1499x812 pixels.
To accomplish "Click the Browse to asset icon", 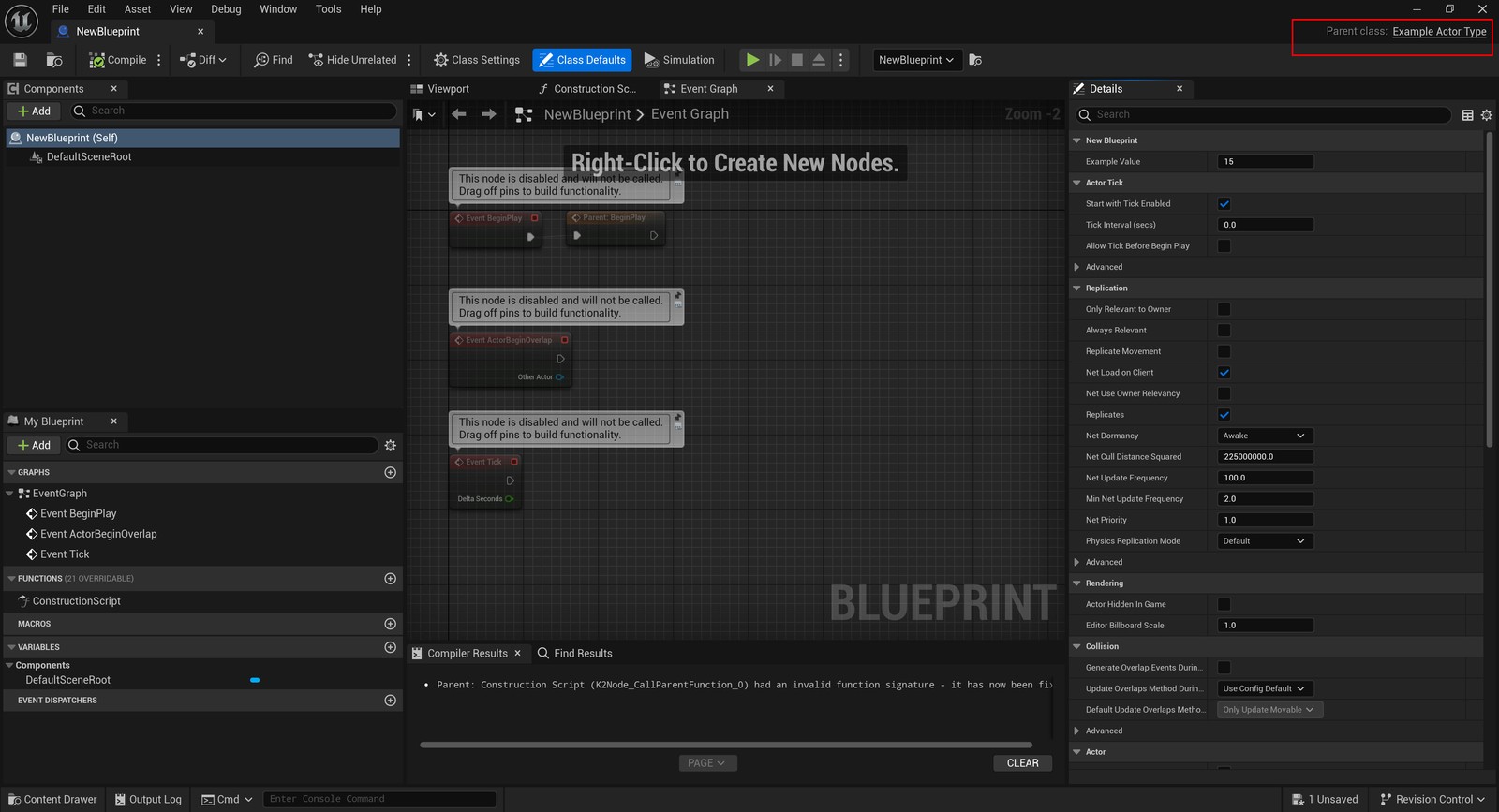I will click(x=54, y=60).
